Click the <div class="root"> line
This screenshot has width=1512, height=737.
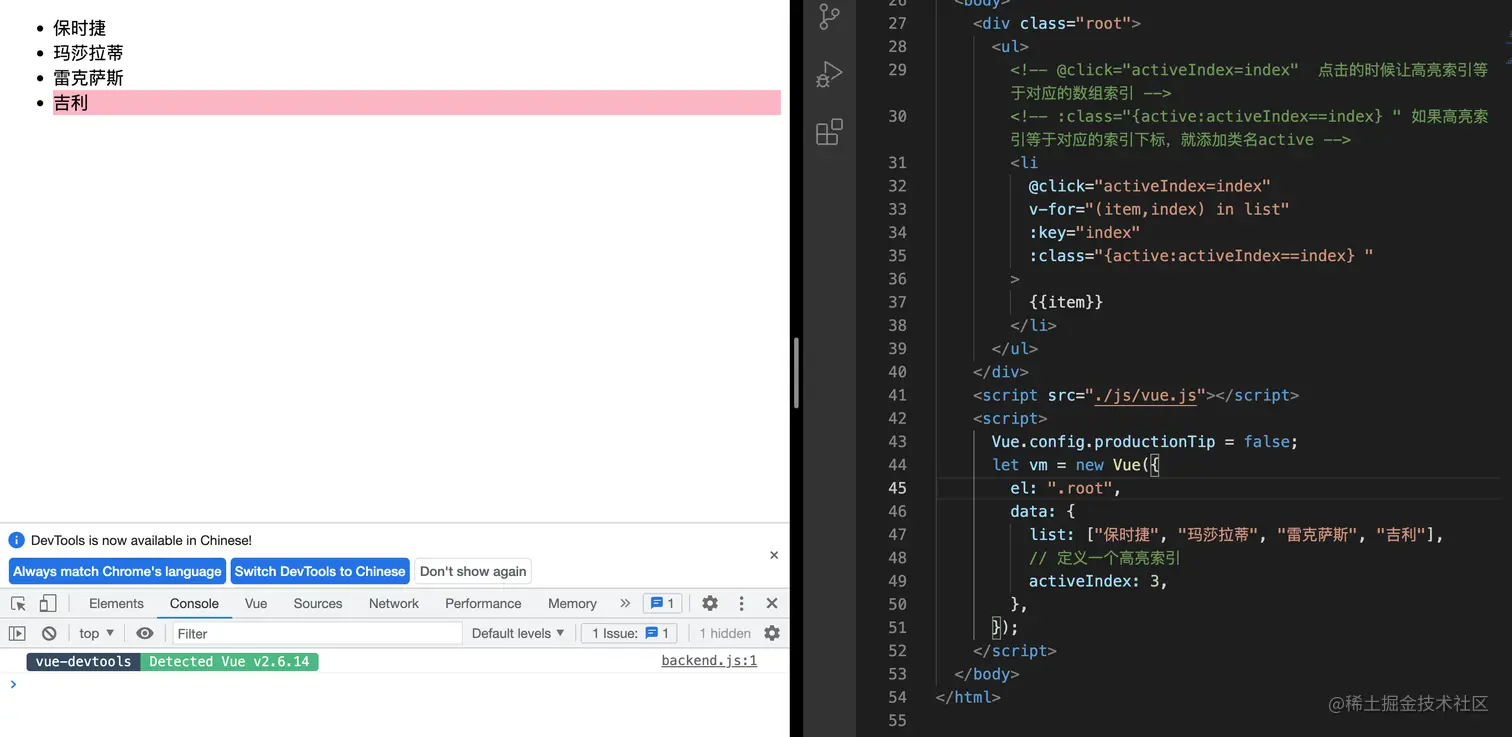(x=1057, y=23)
